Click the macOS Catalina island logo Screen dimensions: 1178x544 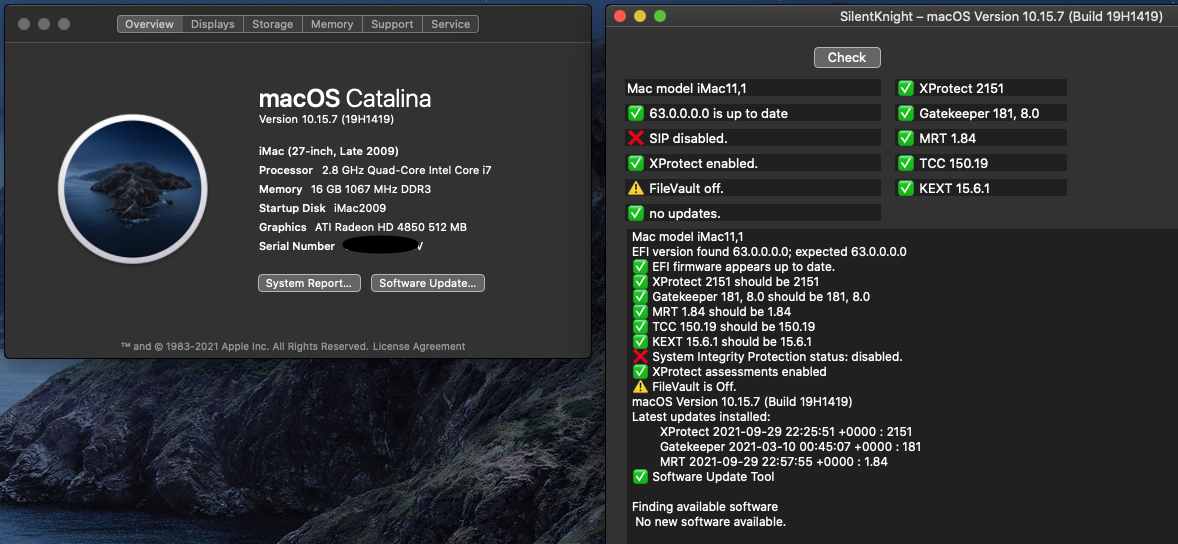[x=133, y=188]
